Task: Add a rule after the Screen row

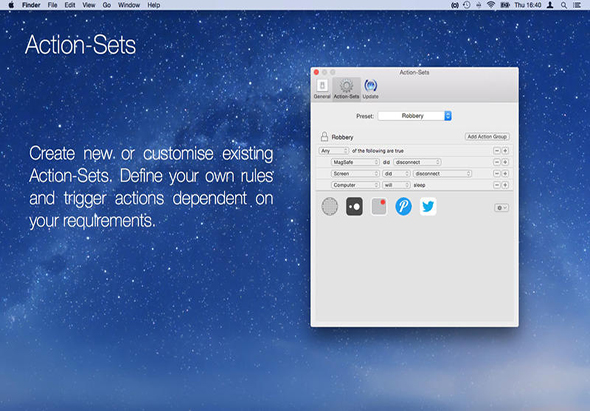Action: click(x=505, y=174)
